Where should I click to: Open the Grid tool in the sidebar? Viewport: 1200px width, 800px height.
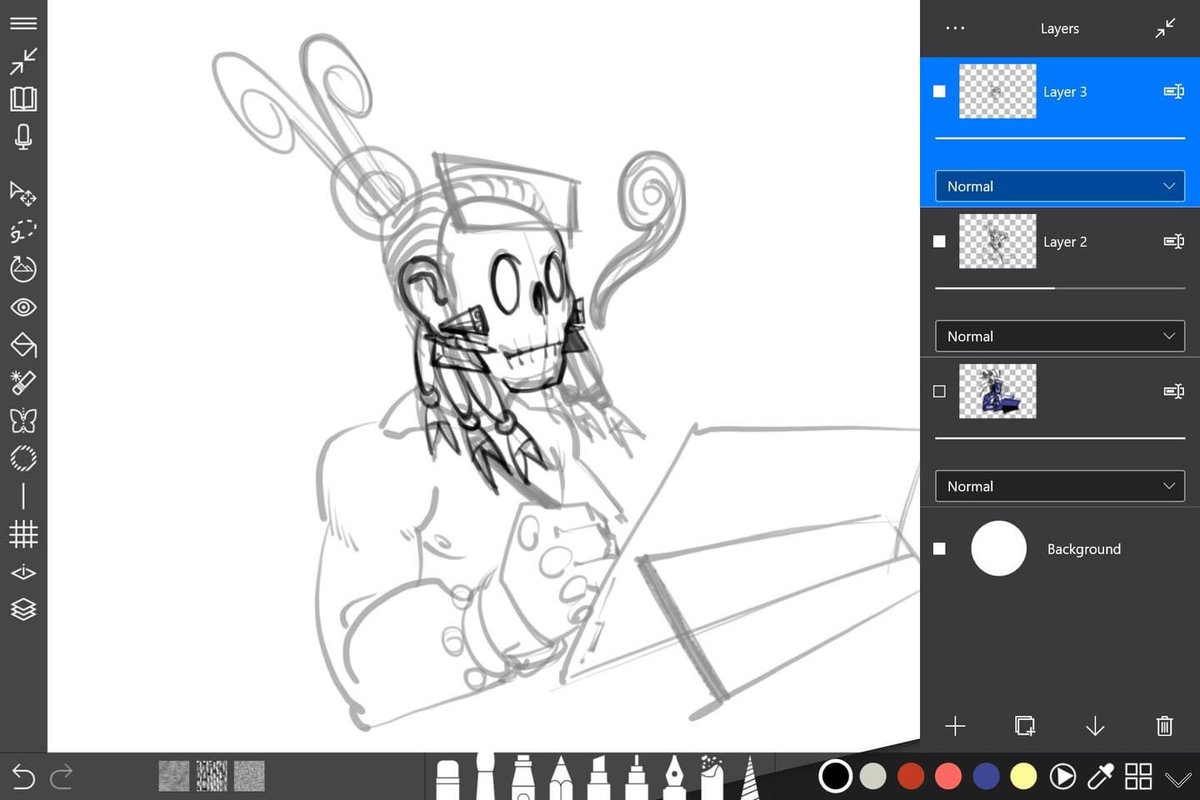pyautogui.click(x=24, y=533)
